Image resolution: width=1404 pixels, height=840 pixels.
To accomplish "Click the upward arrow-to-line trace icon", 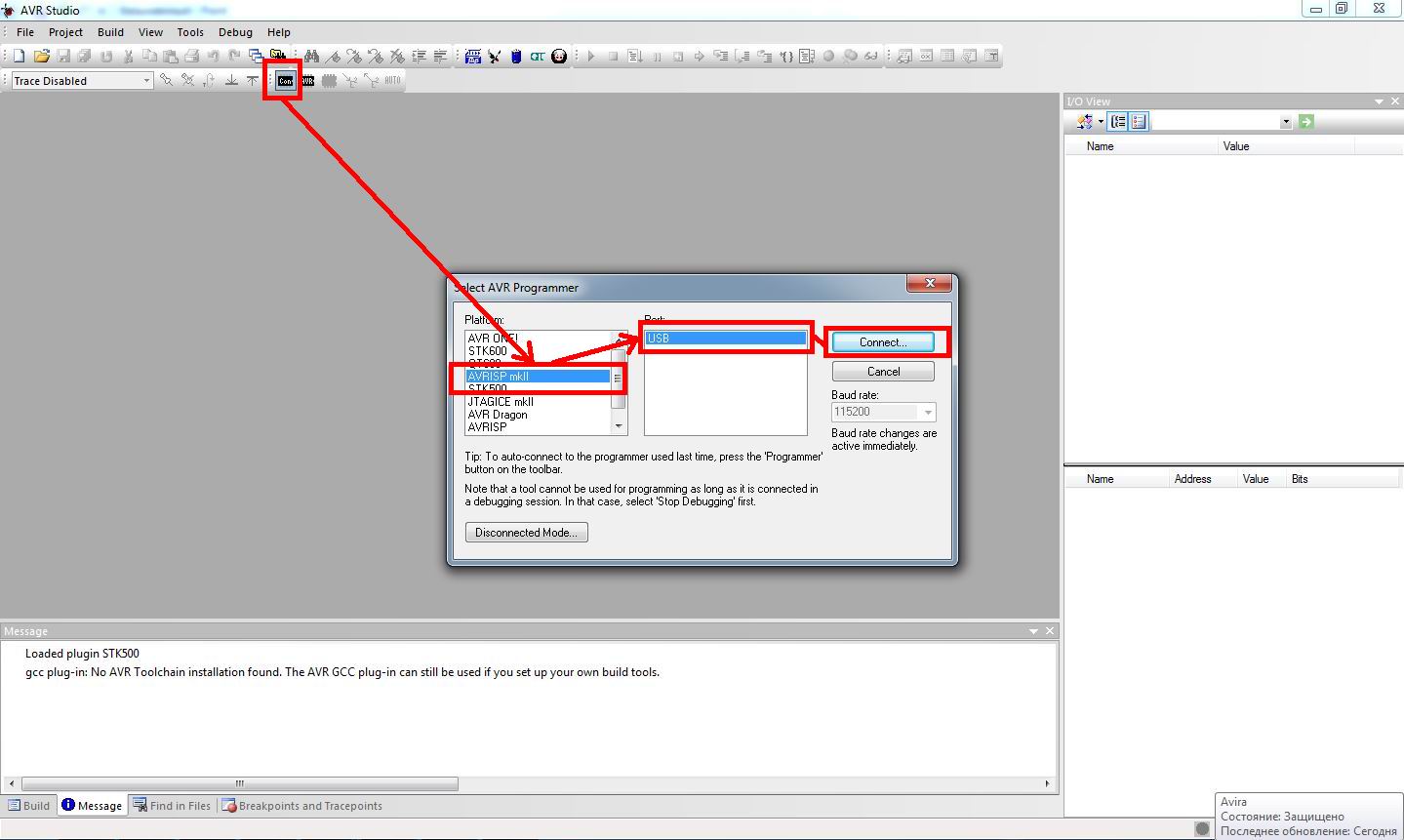I will point(253,81).
